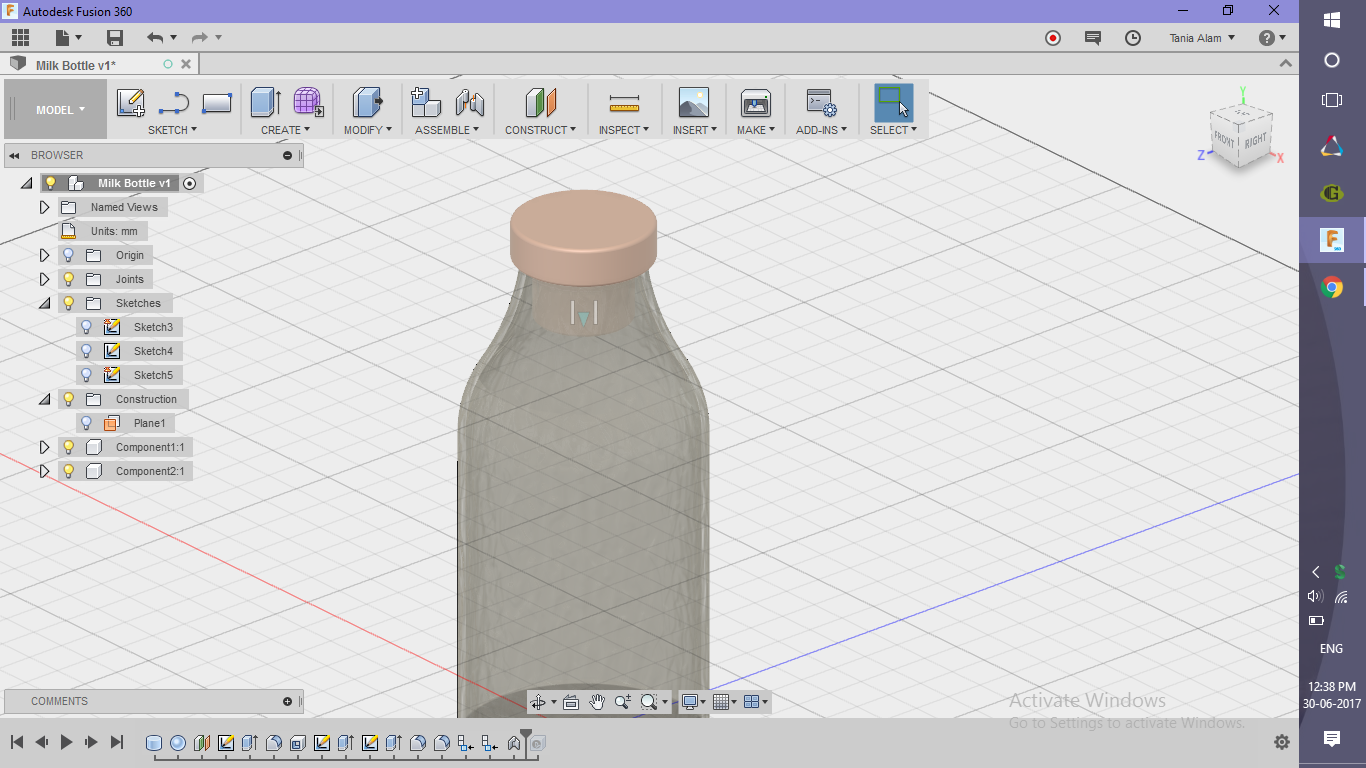Open Grid and Snaps dropdown
Screen dimensions: 1366x768
[x=726, y=702]
